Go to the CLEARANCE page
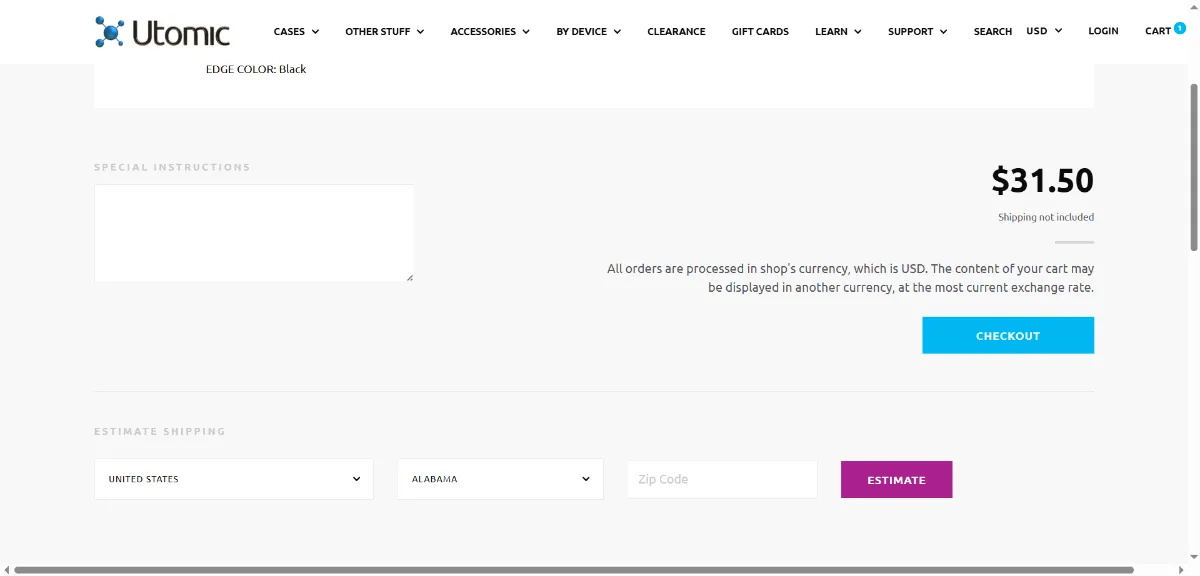 [x=676, y=31]
